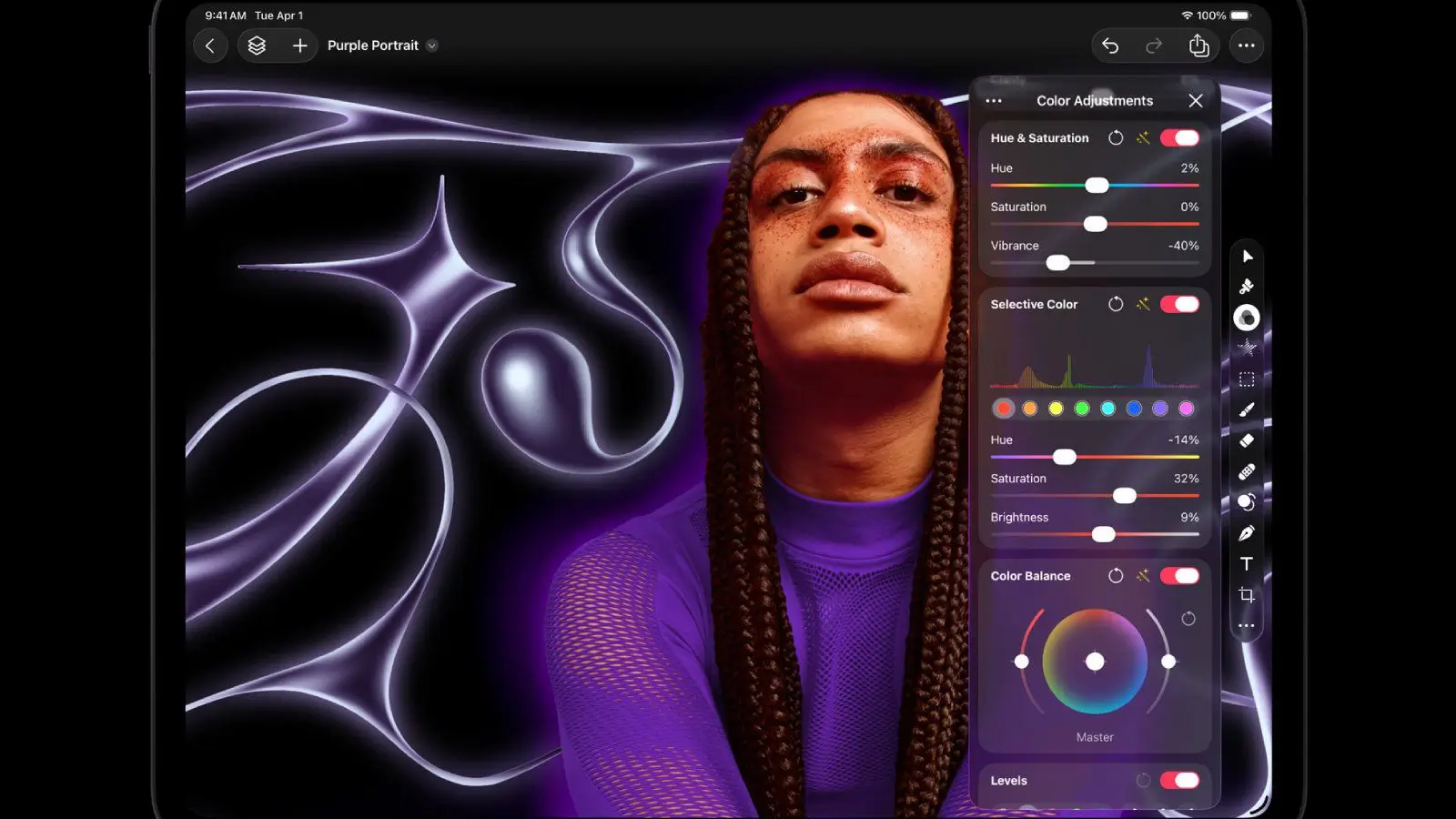Disable the Selective Color adjustment

(1180, 304)
